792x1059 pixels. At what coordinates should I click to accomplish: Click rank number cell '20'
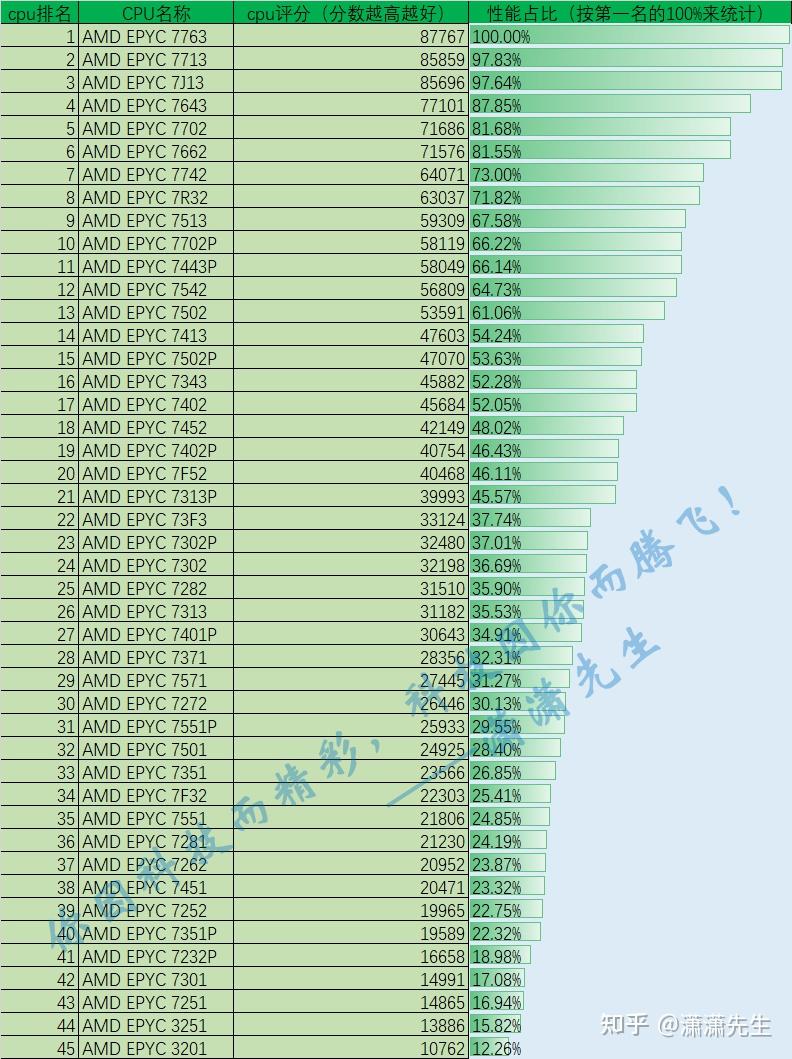[x=39, y=472]
